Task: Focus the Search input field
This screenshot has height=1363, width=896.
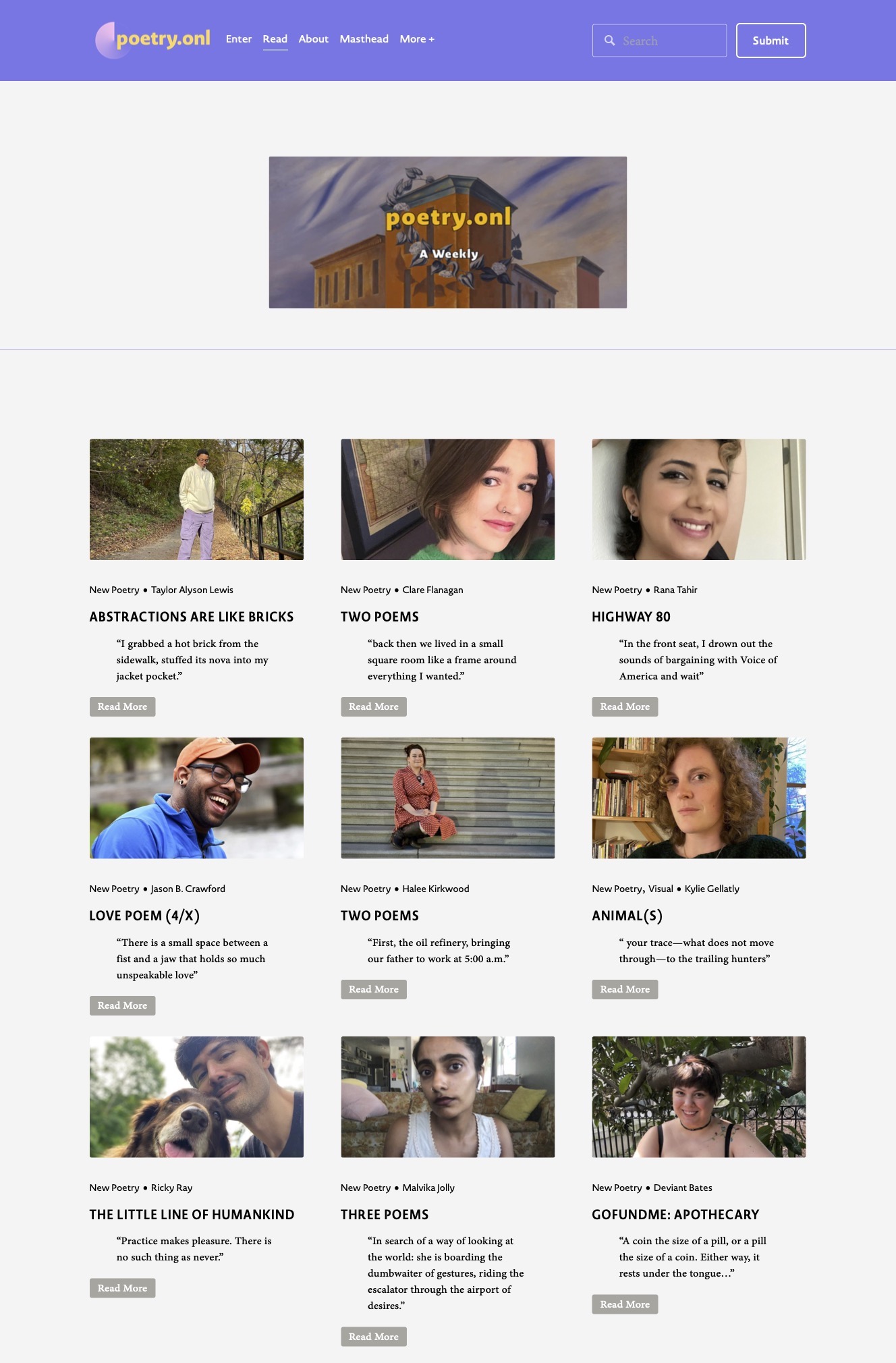Action: [659, 40]
